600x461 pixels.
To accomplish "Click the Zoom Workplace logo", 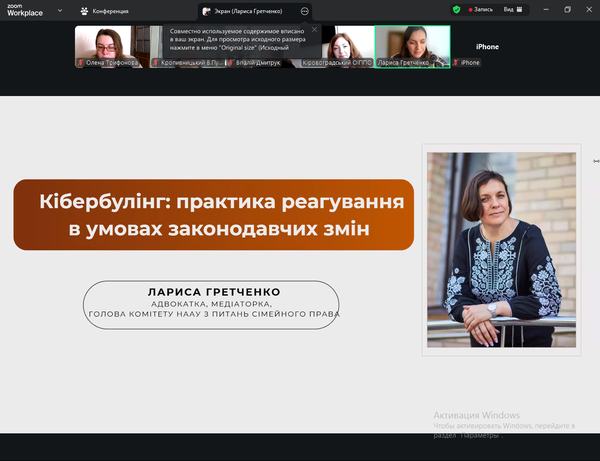I will pyautogui.click(x=25, y=10).
